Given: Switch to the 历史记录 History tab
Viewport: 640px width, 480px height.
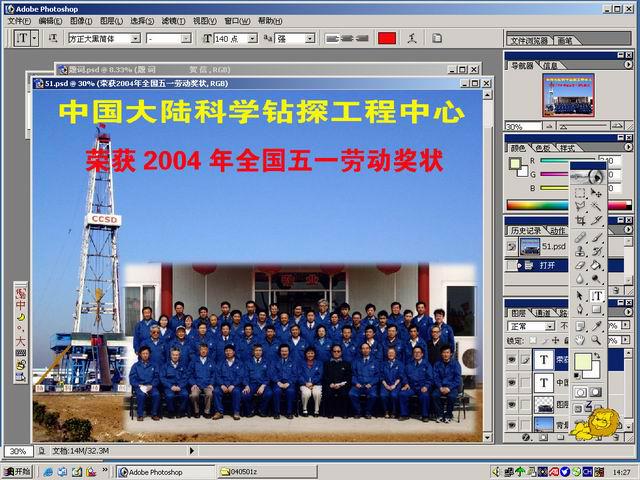Looking at the screenshot, I should tap(526, 230).
